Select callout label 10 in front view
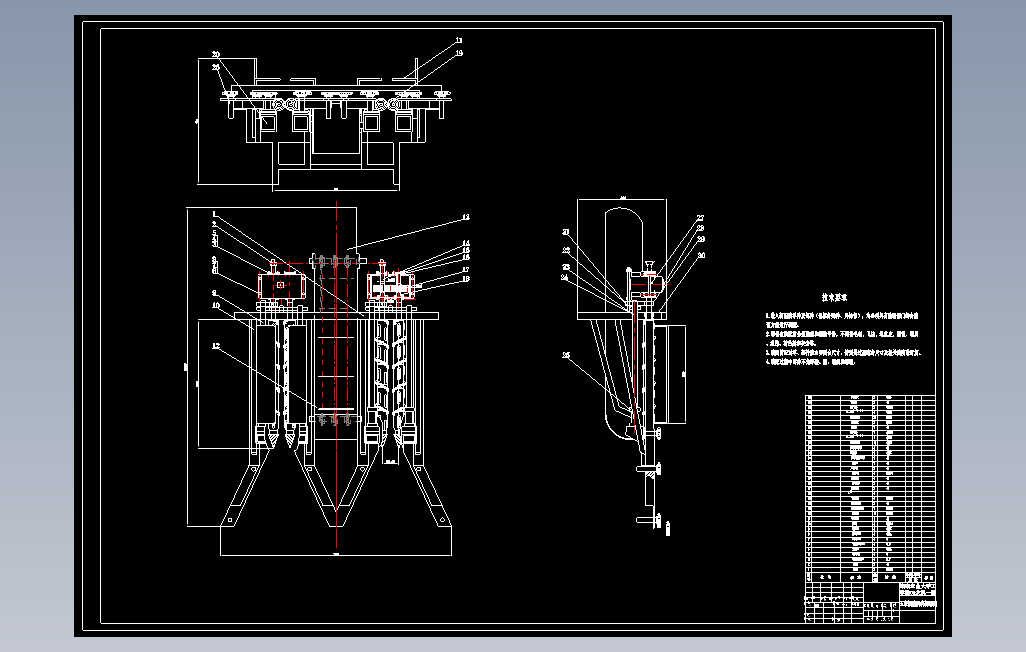The height and width of the screenshot is (652, 1026). coord(216,305)
